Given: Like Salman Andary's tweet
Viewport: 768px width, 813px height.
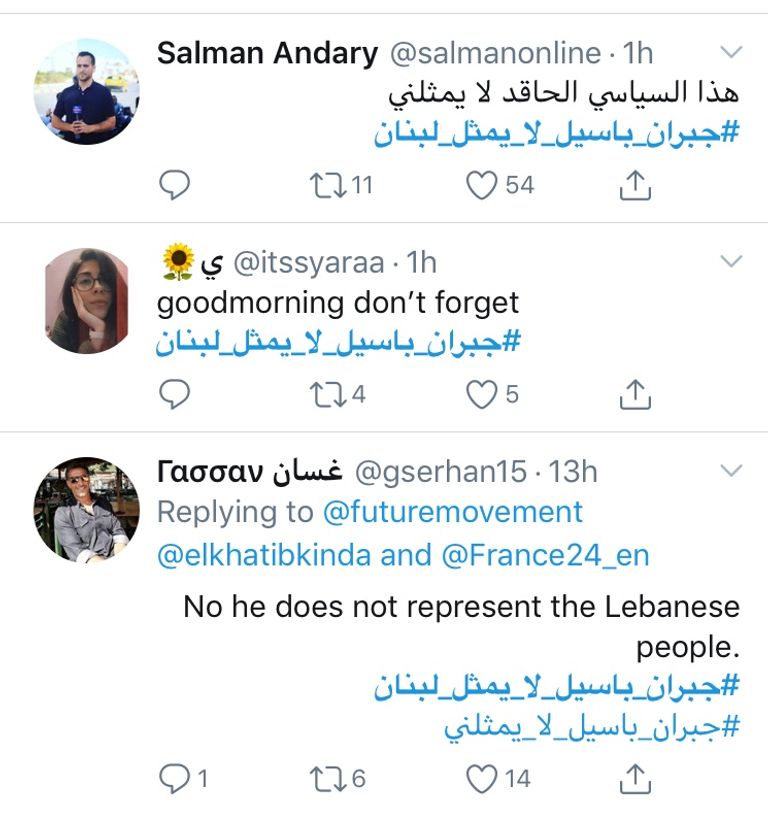Looking at the screenshot, I should (x=482, y=183).
